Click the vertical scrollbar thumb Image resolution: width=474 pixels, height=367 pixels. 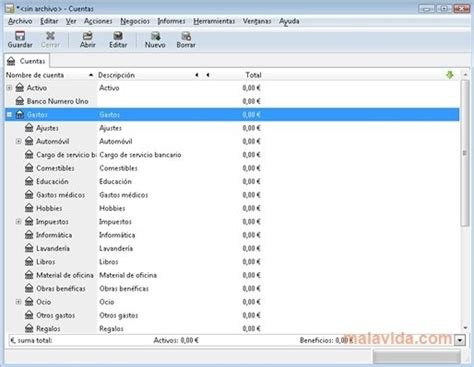465,153
